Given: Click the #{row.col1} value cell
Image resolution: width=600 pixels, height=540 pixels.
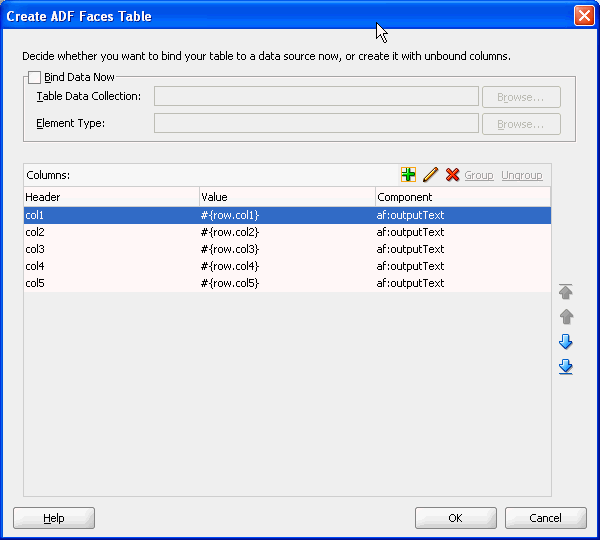Looking at the screenshot, I should (287, 215).
